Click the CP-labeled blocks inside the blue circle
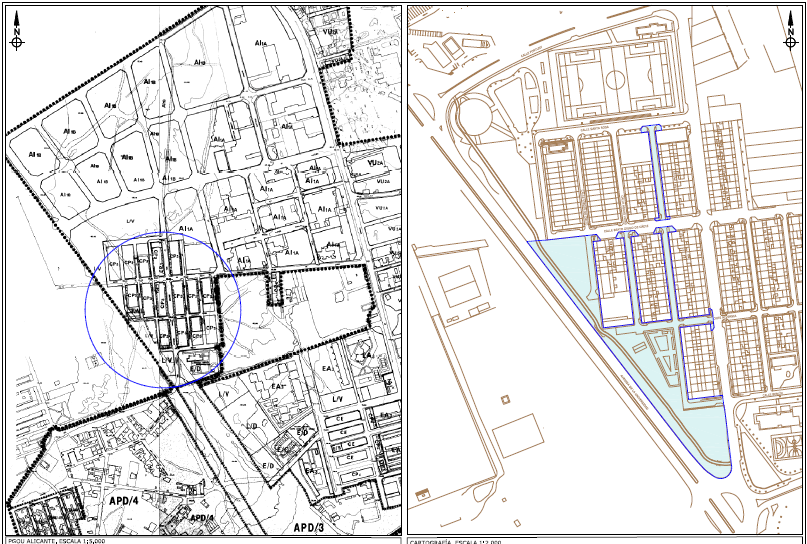Screen dimensions: 807x544 tap(167, 297)
